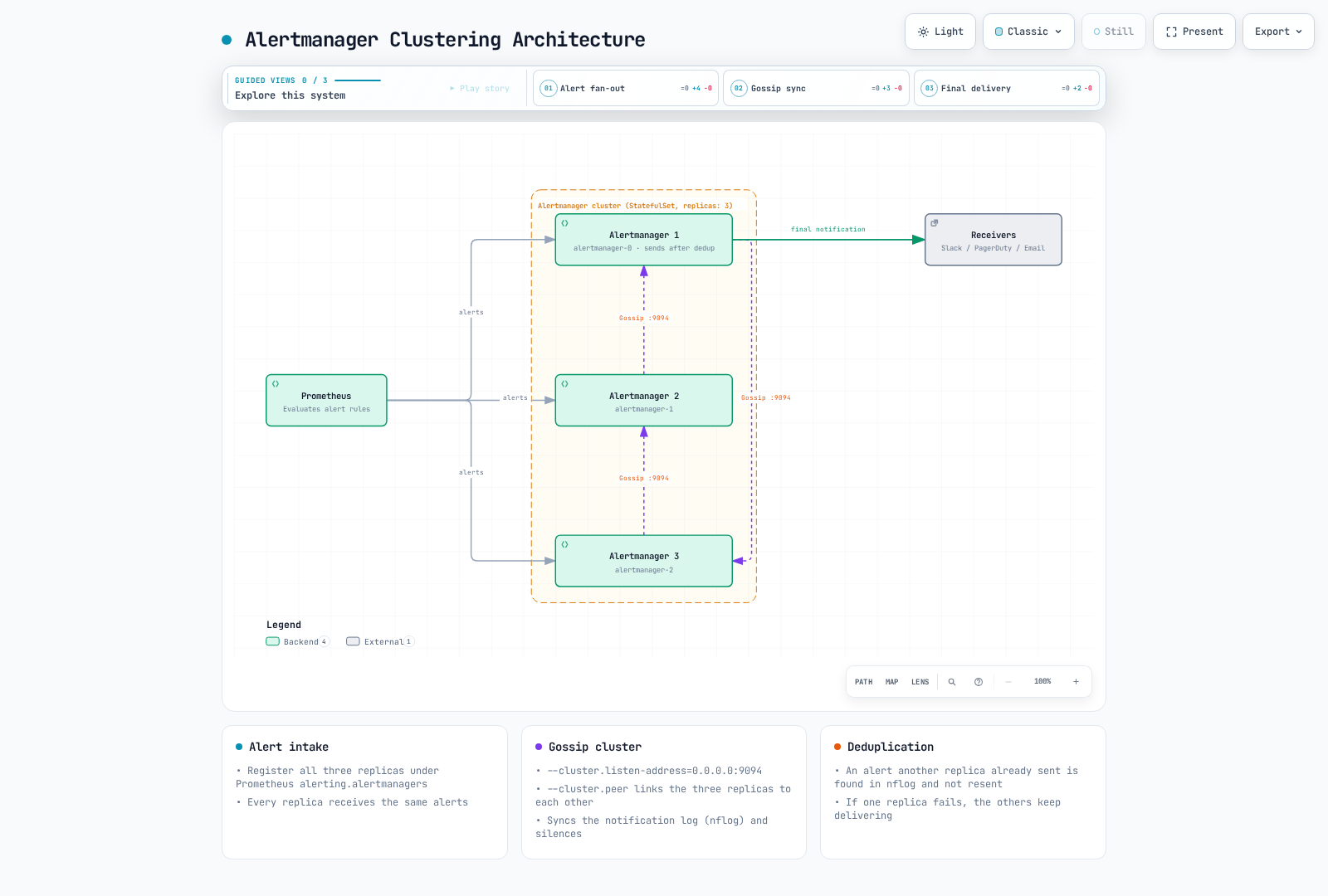Image resolution: width=1328 pixels, height=896 pixels.
Task: Open the help question-mark icon
Action: (979, 682)
